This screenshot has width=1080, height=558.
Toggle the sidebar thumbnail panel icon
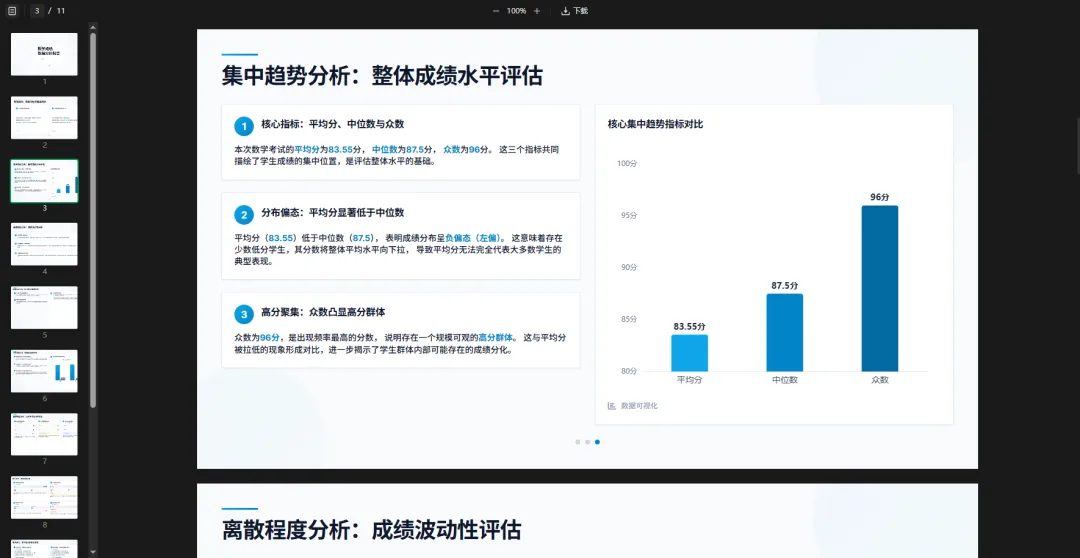click(12, 11)
